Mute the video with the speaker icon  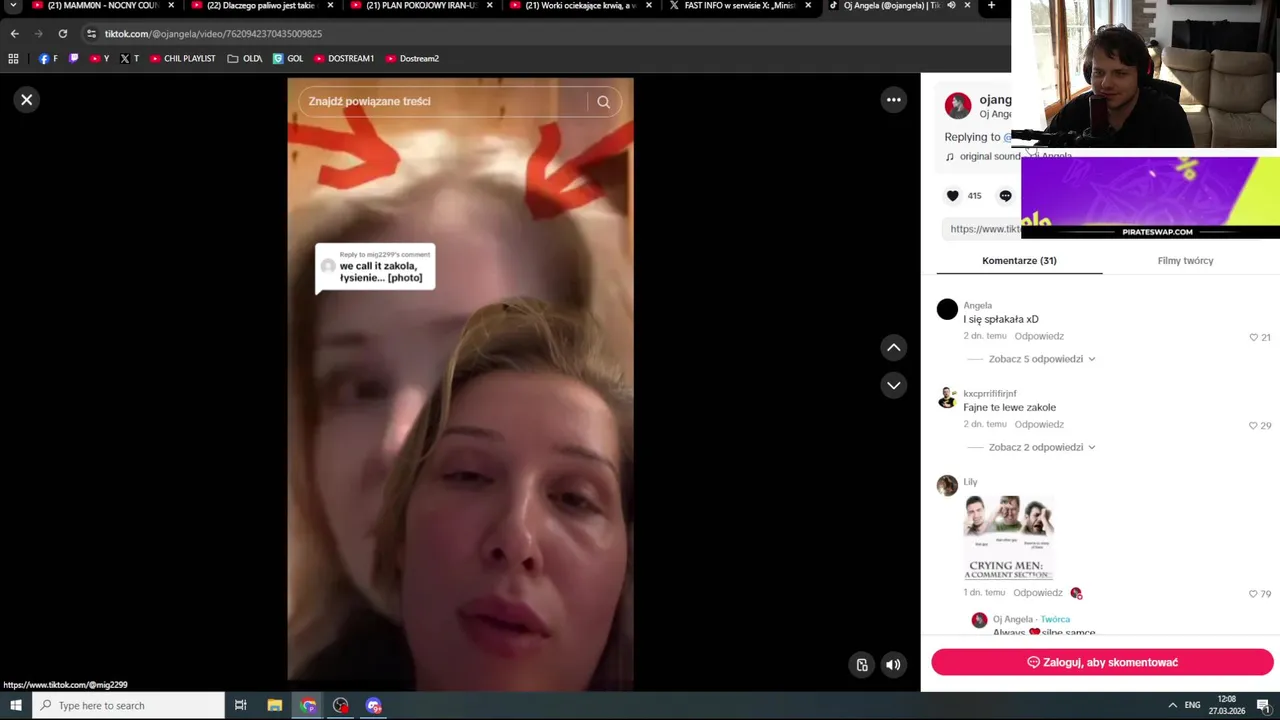tap(893, 665)
